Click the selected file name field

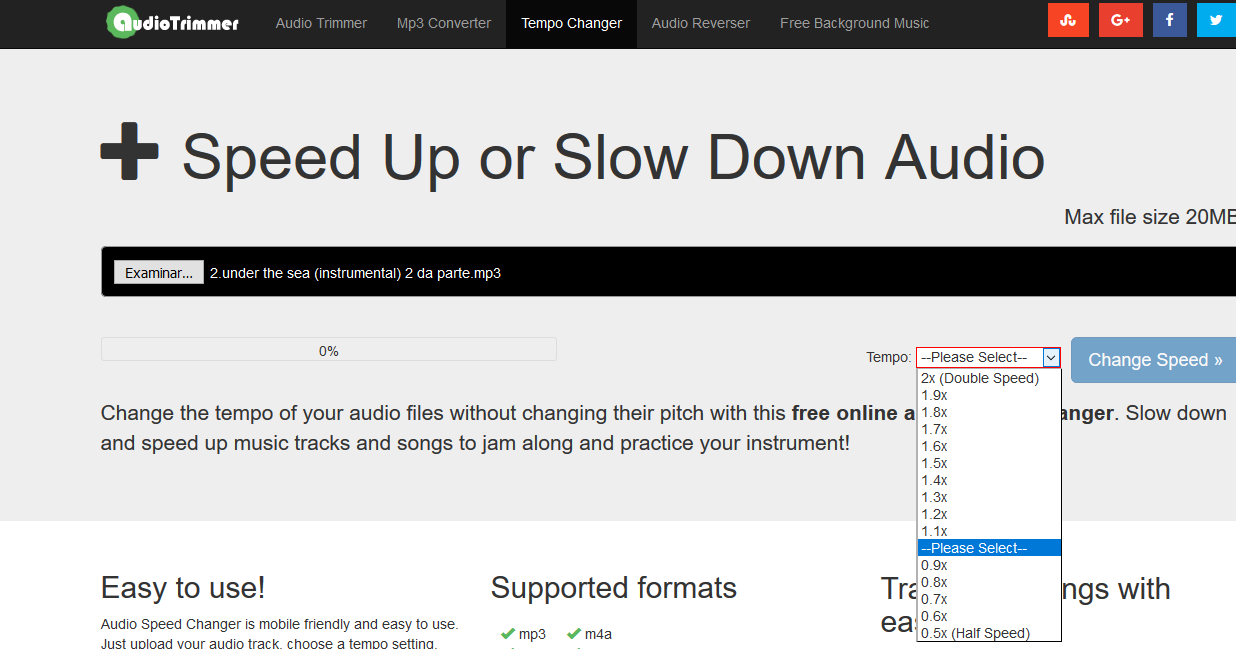[355, 273]
